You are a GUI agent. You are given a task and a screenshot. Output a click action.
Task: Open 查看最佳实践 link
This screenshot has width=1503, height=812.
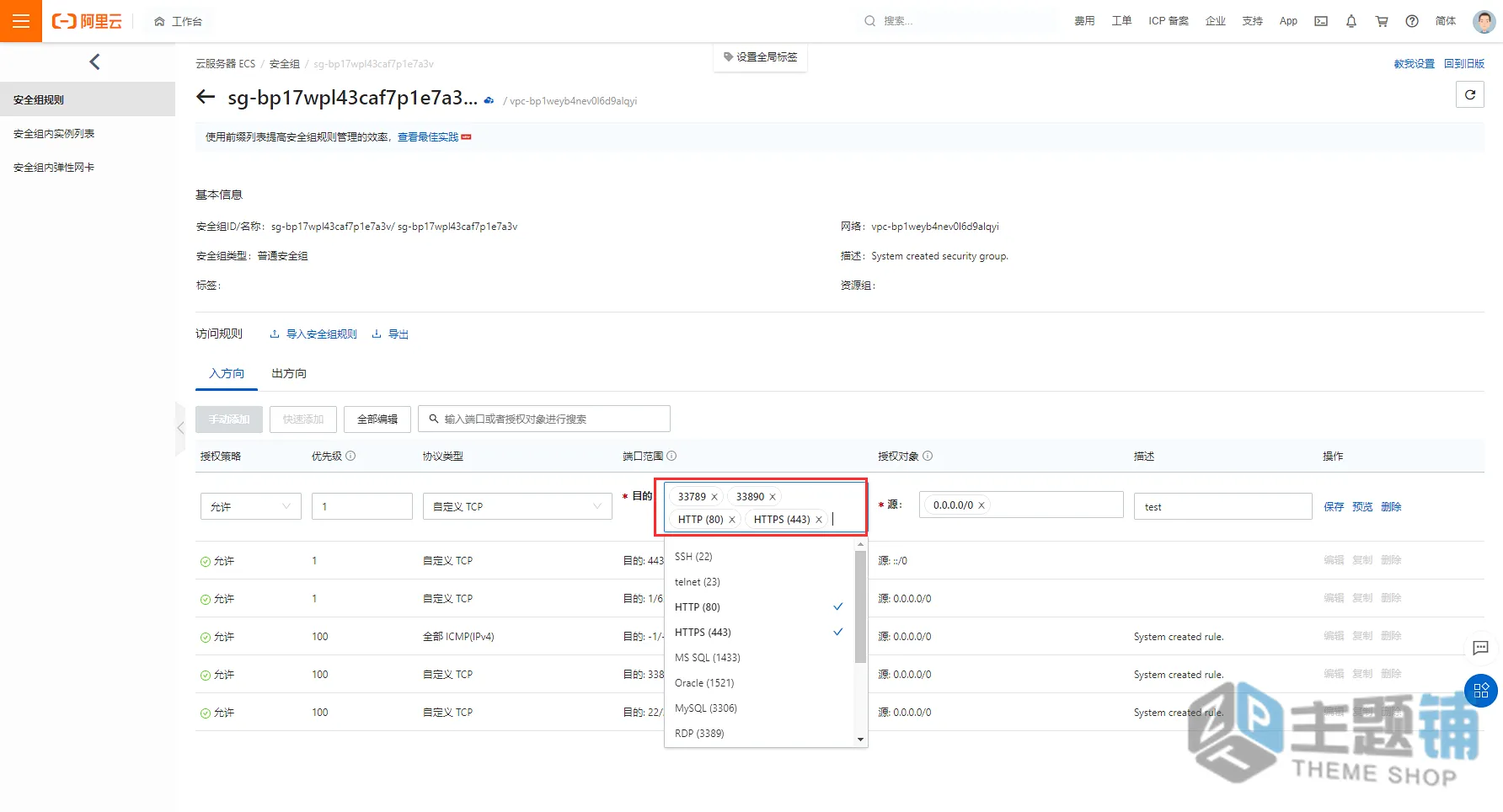point(428,137)
